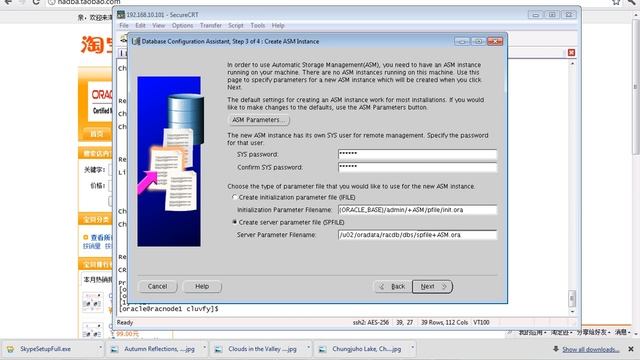Click the SecureCRT title bar app icon
This screenshot has height=360, width=640.
point(121,15)
